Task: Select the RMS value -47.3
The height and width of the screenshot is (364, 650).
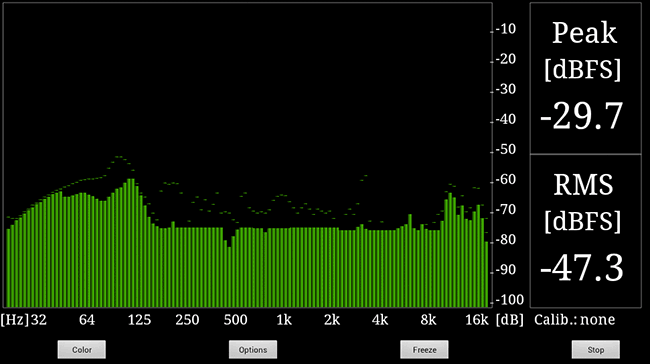Action: pos(582,268)
